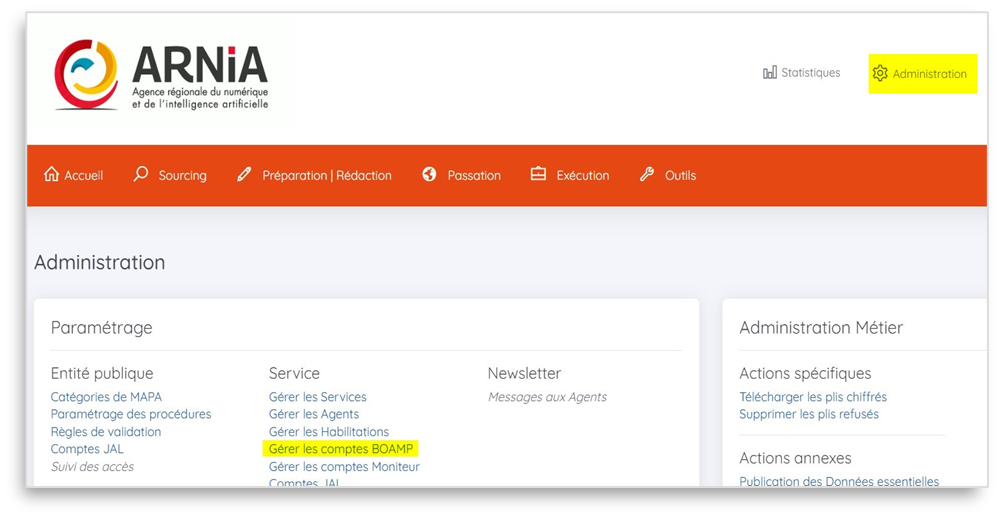Click the Outils wrench icon

coord(647,175)
